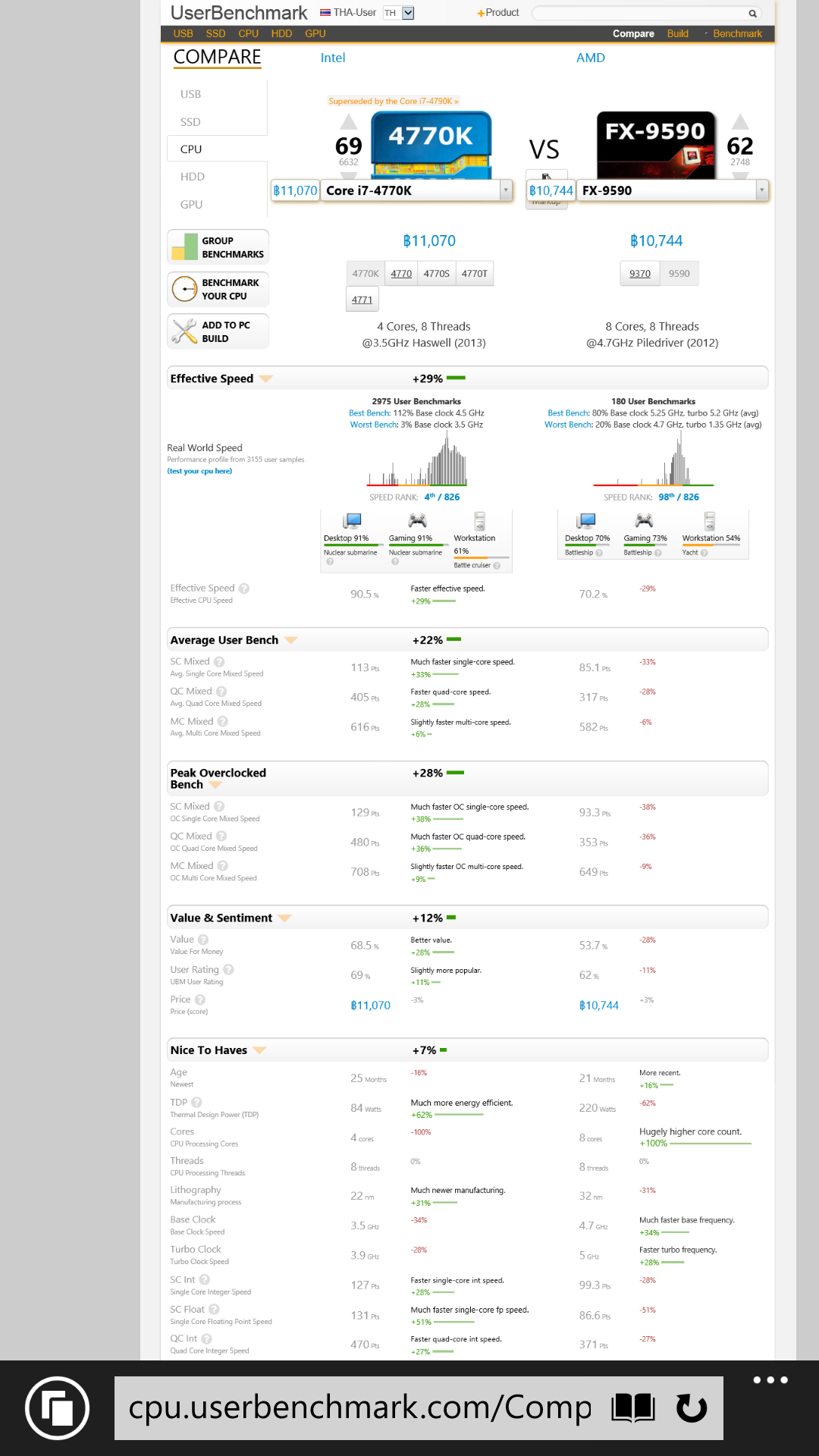Viewport: 819px width, 1456px height.
Task: Reload the page with refresh icon
Action: coord(691,1408)
